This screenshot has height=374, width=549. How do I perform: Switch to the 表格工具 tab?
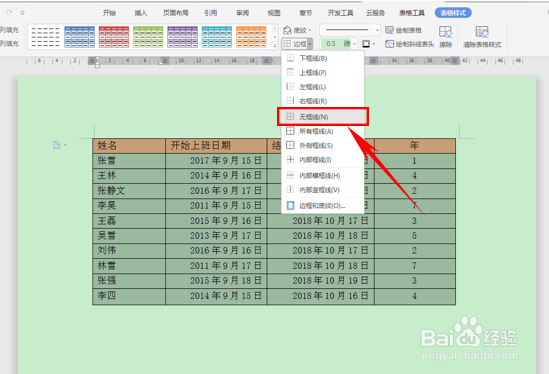[412, 13]
